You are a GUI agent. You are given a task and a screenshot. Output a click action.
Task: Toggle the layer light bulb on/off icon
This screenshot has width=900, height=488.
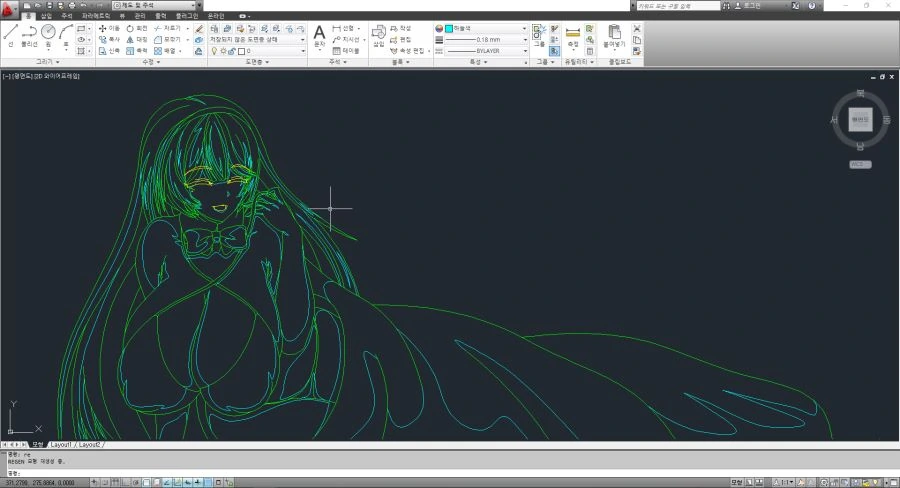214,51
